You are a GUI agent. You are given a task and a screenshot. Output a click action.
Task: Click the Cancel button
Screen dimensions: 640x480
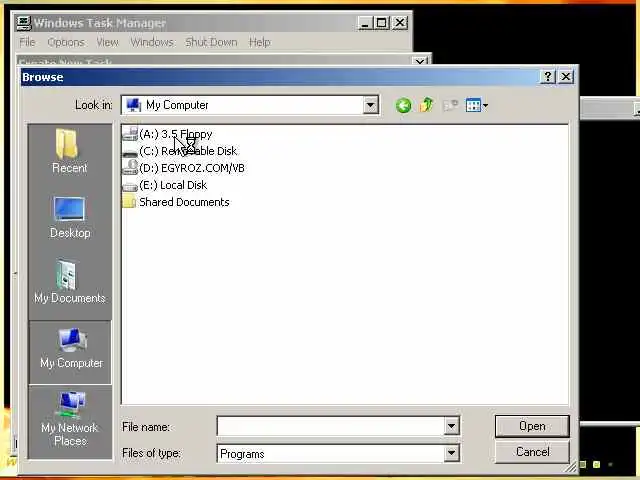click(532, 452)
